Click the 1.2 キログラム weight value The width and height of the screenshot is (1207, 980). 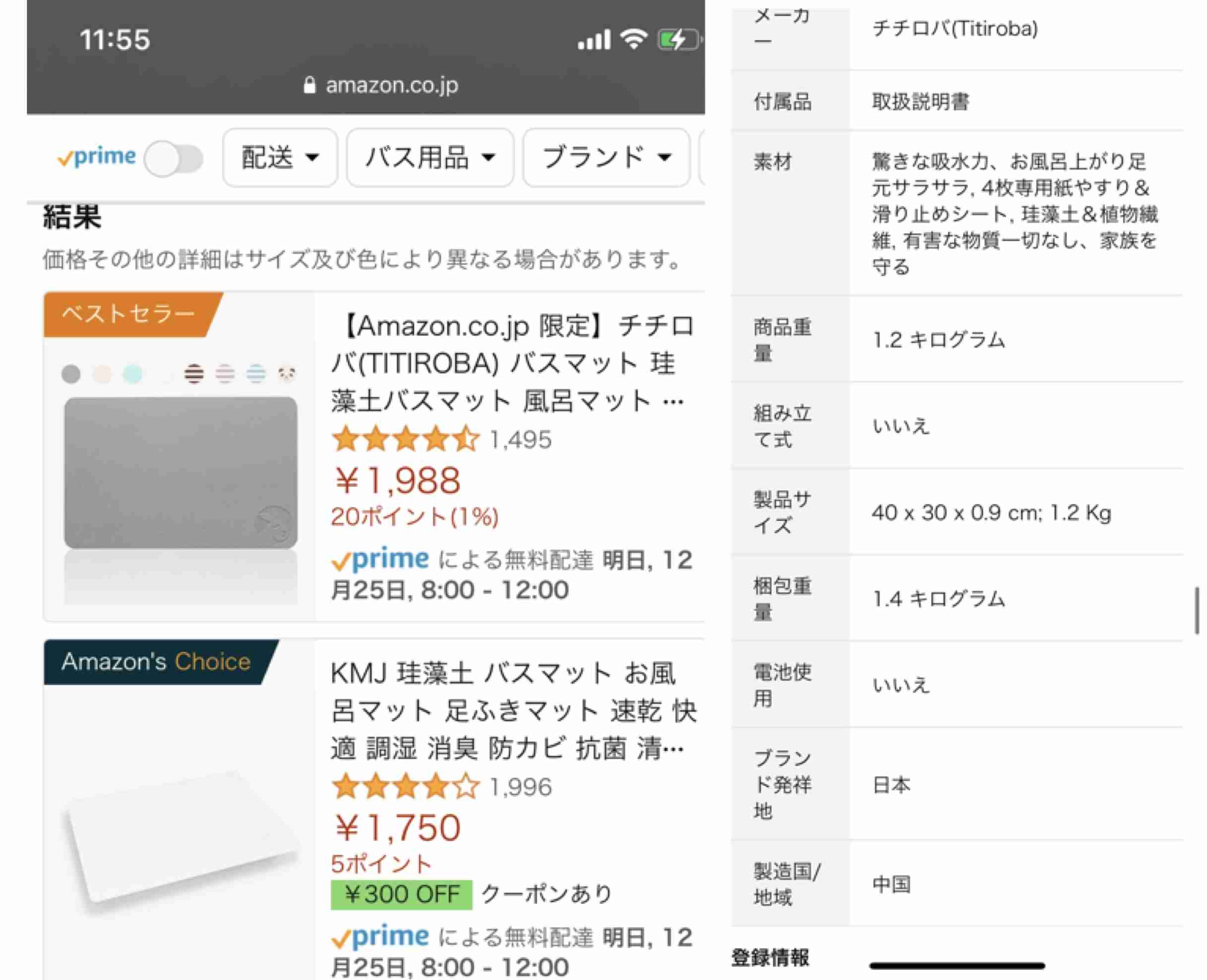coord(939,340)
